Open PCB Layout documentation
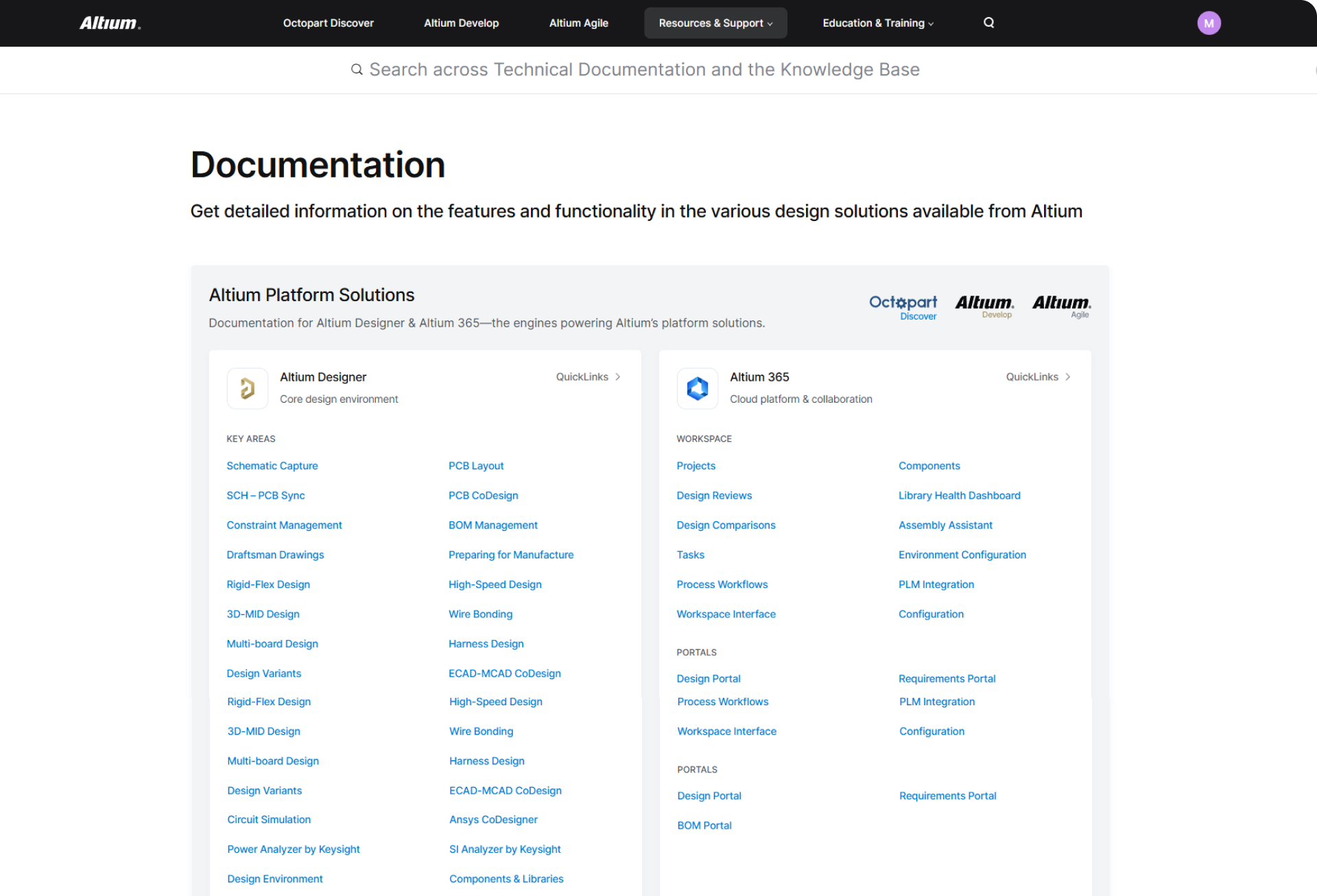 tap(476, 466)
